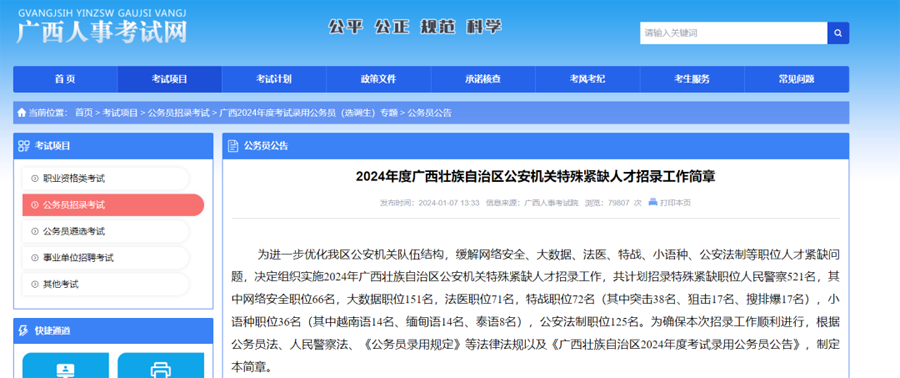Click the circle icon before 其他考试

coord(34,285)
